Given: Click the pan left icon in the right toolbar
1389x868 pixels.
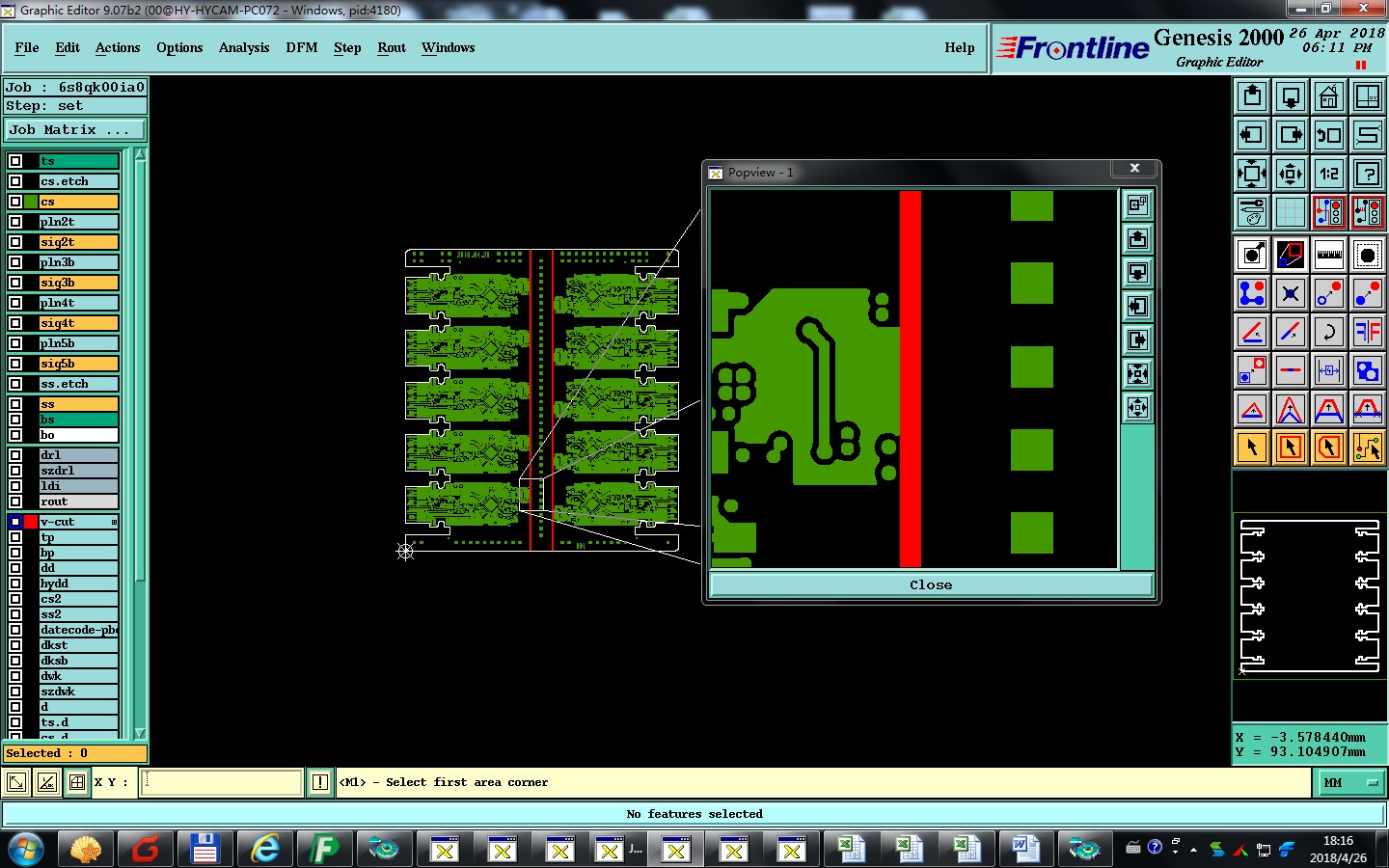Looking at the screenshot, I should (x=1252, y=135).
